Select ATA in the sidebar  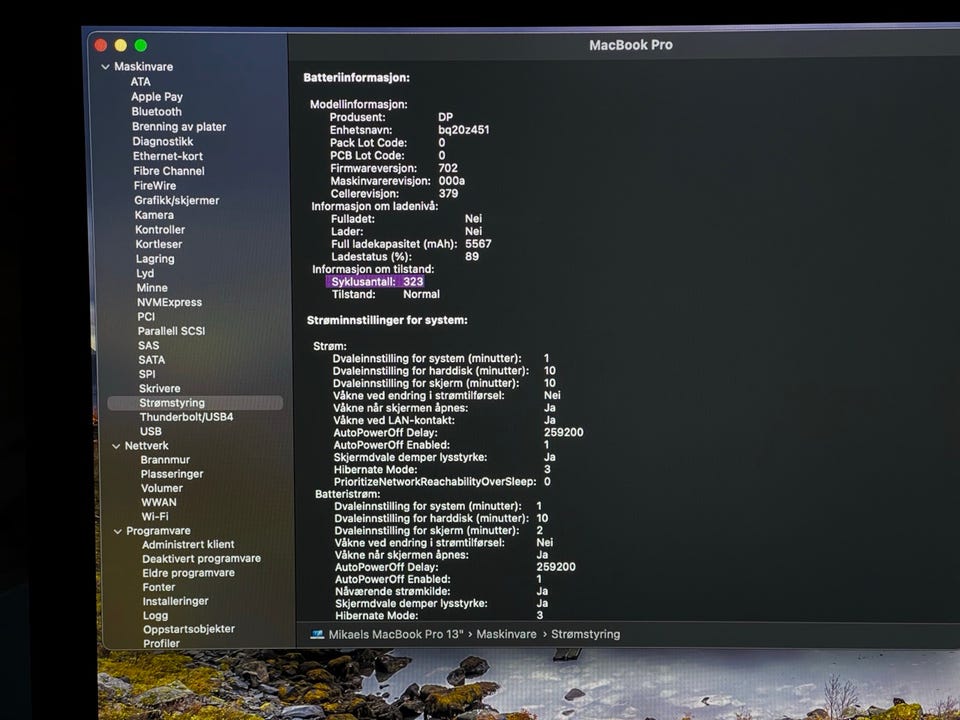pos(140,81)
